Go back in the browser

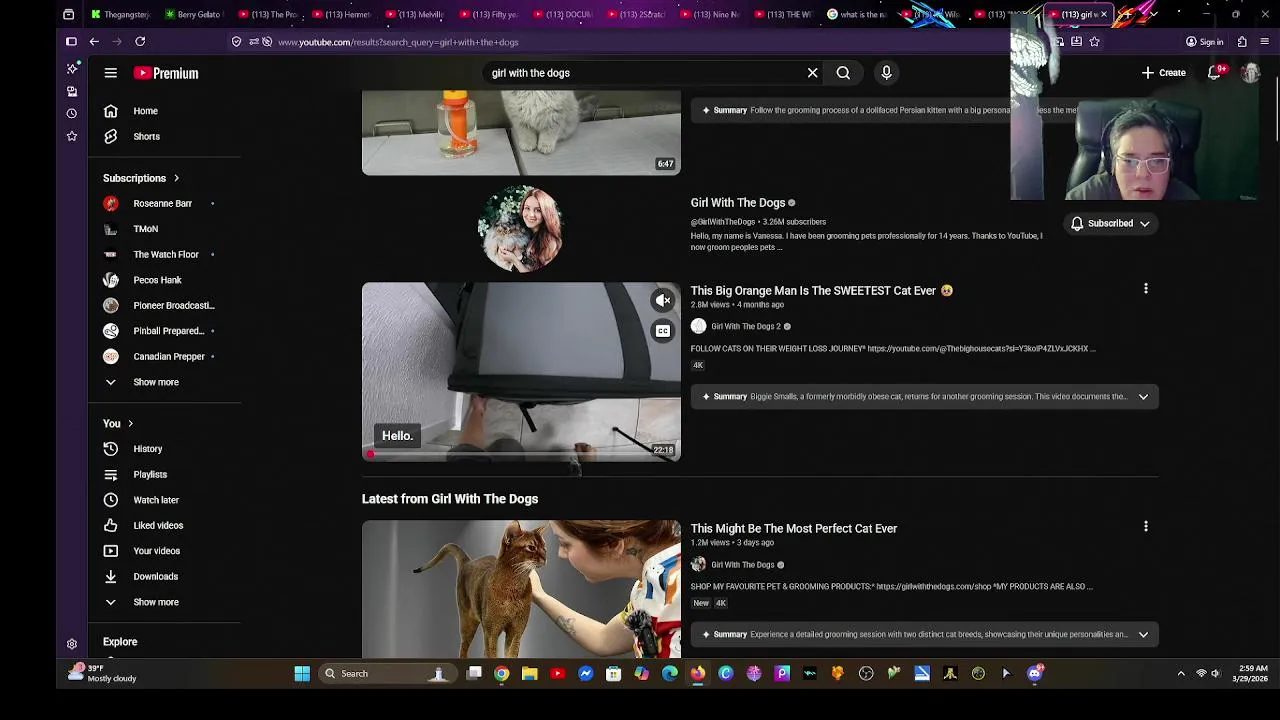coord(94,42)
